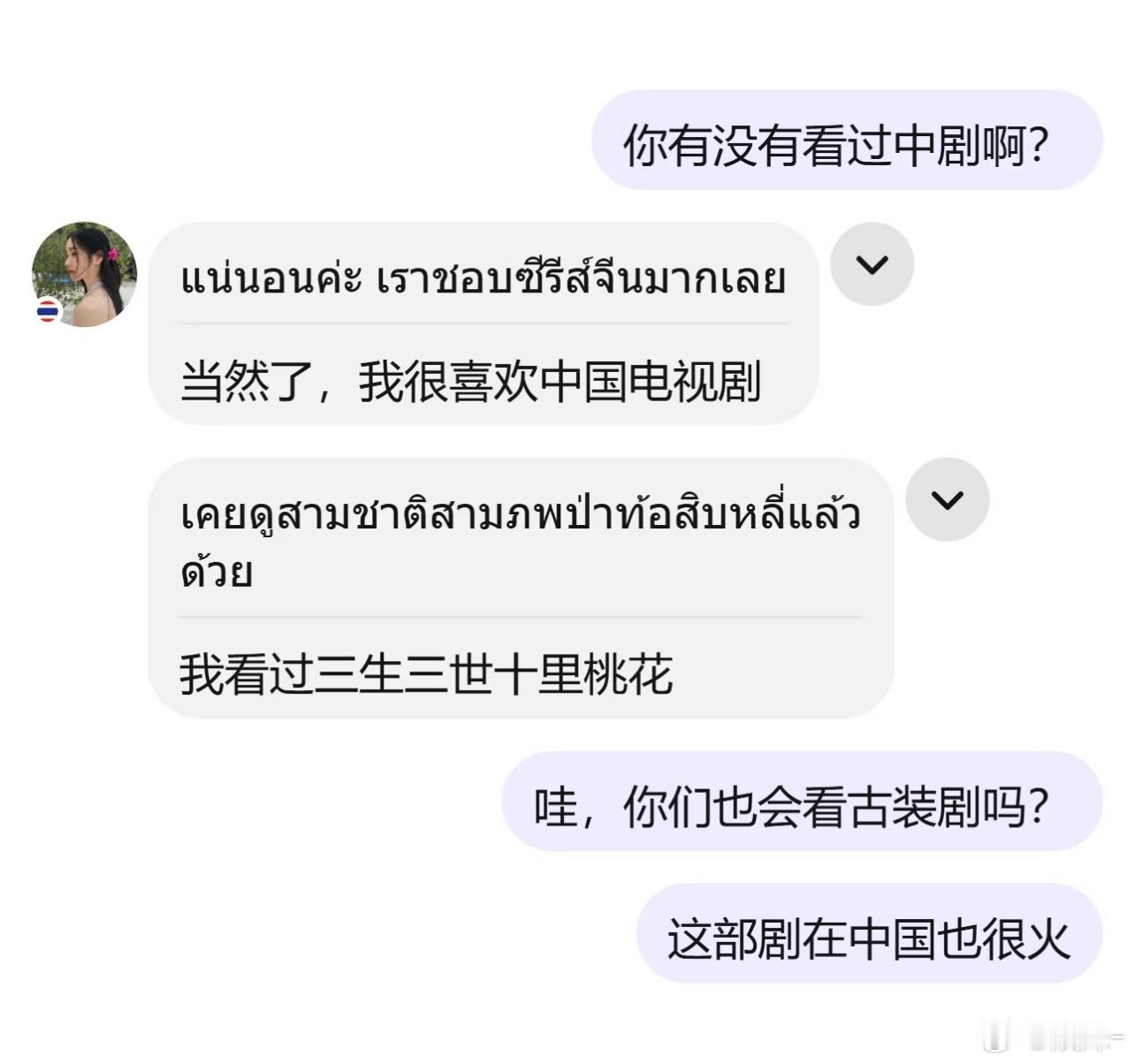The height and width of the screenshot is (1064, 1135).
Task: Click the divider above "我看过三生三世十里桃花"
Action: click(520, 617)
